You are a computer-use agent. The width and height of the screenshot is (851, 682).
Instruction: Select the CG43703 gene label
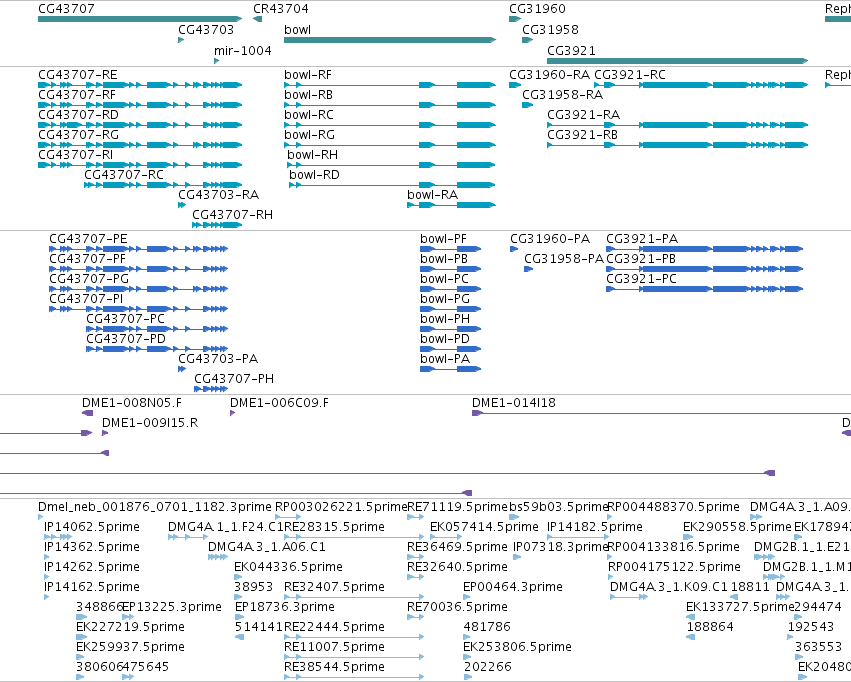pyautogui.click(x=206, y=30)
